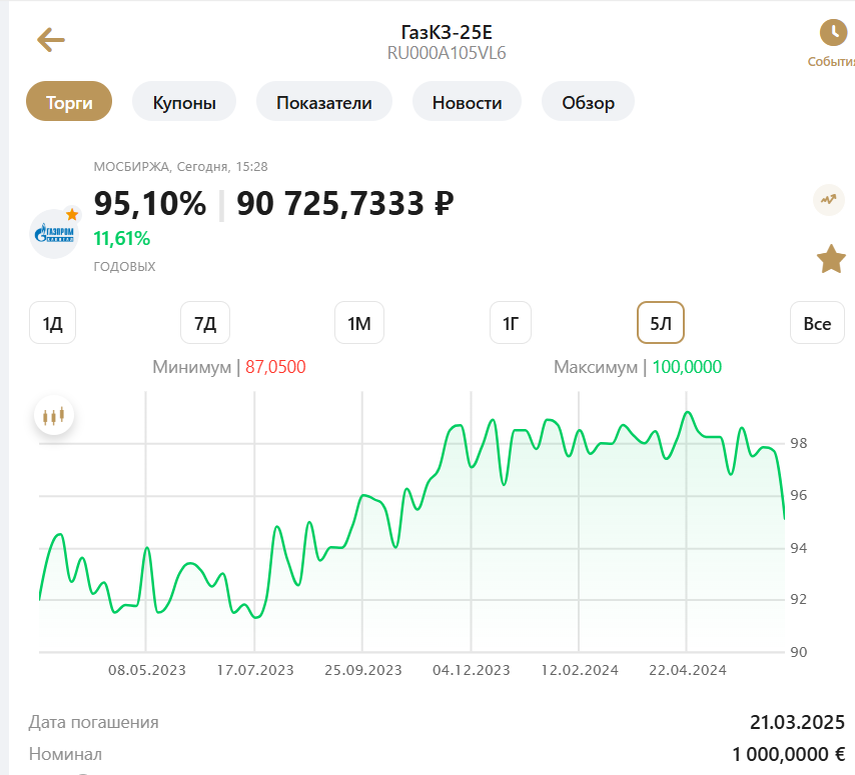The width and height of the screenshot is (855, 775).
Task: Click the Gazprom issuer logo
Action: point(54,233)
